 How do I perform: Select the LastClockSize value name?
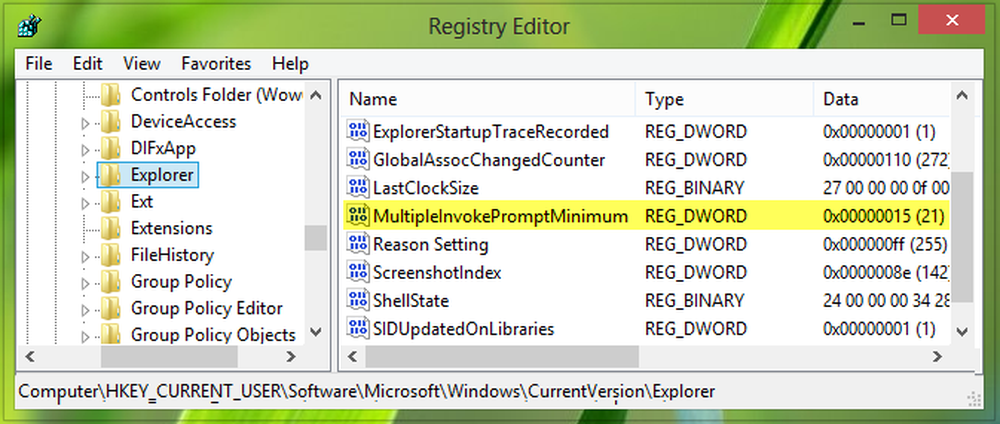tap(426, 187)
